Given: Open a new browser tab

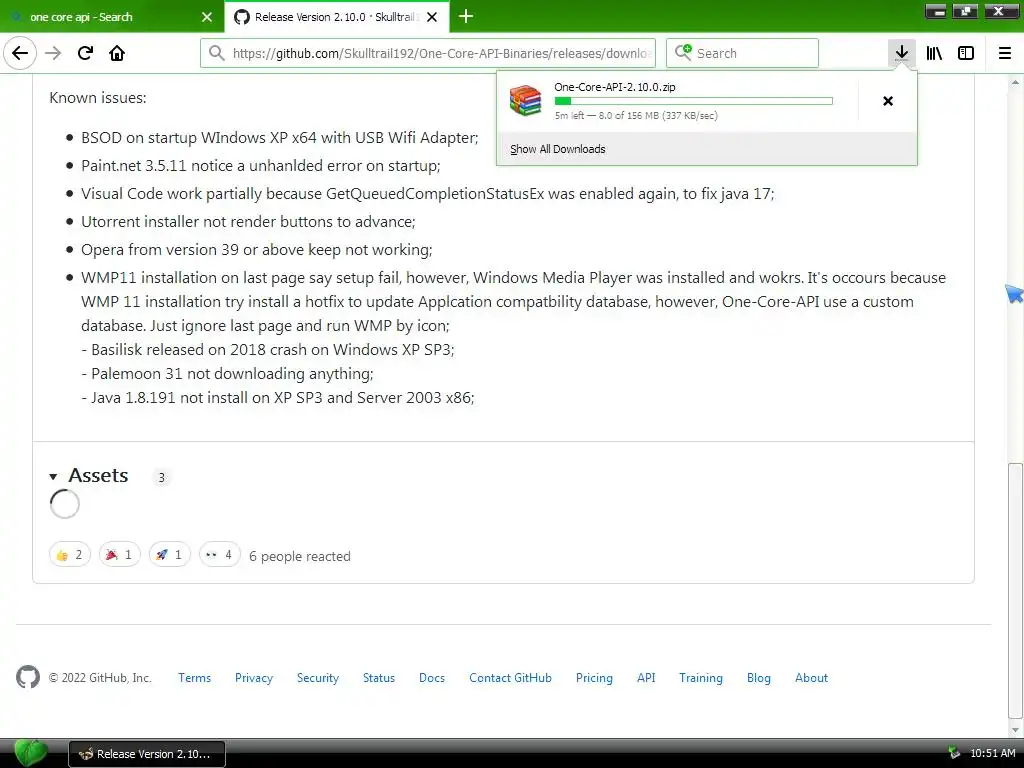Looking at the screenshot, I should click(x=466, y=16).
